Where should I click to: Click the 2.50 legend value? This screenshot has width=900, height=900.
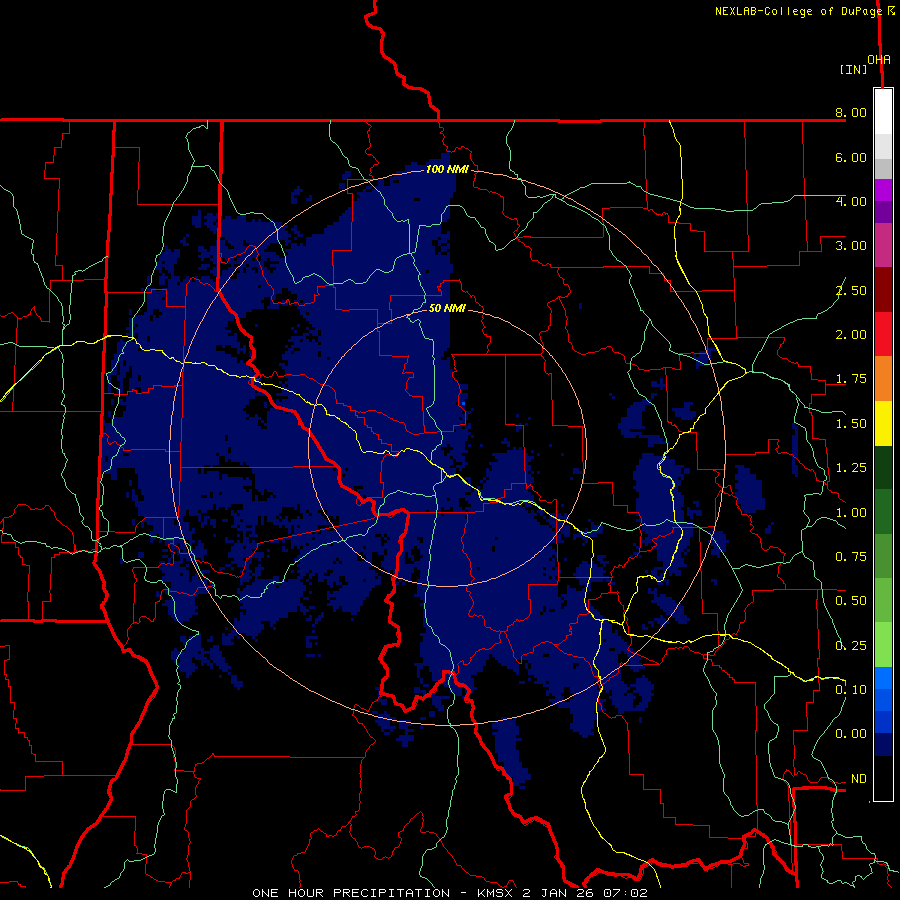(x=851, y=290)
